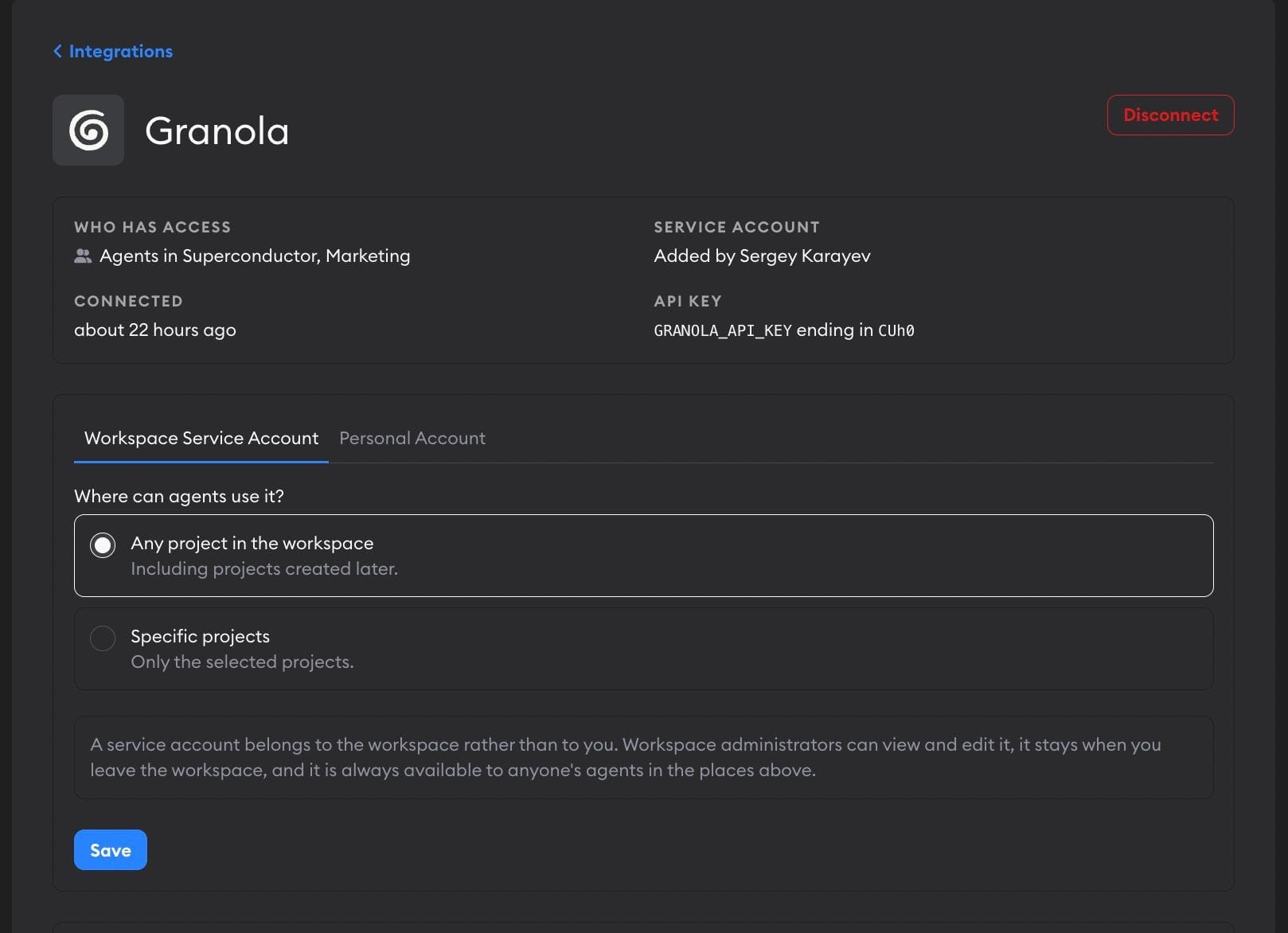The height and width of the screenshot is (933, 1288).
Task: Select 'Any project in the workspace' radio
Action: click(103, 545)
